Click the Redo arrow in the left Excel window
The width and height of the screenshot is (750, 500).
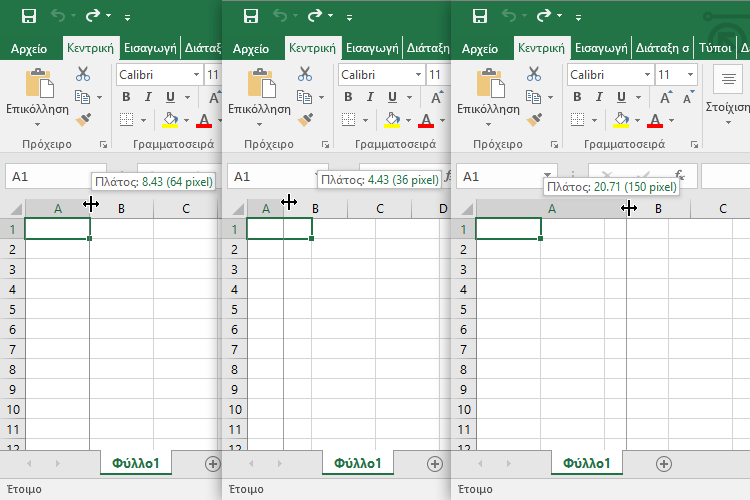click(x=92, y=16)
